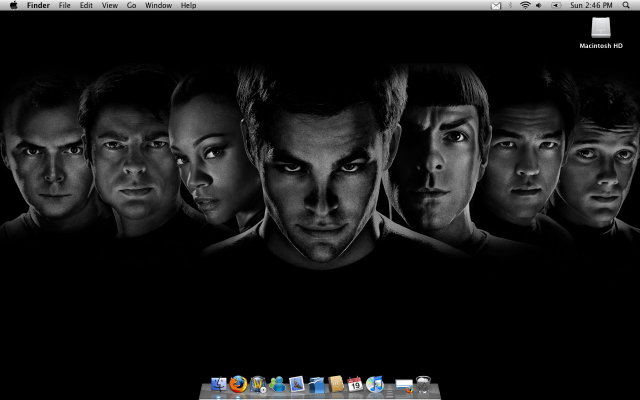Select the Macintosh HD label text

click(601, 46)
